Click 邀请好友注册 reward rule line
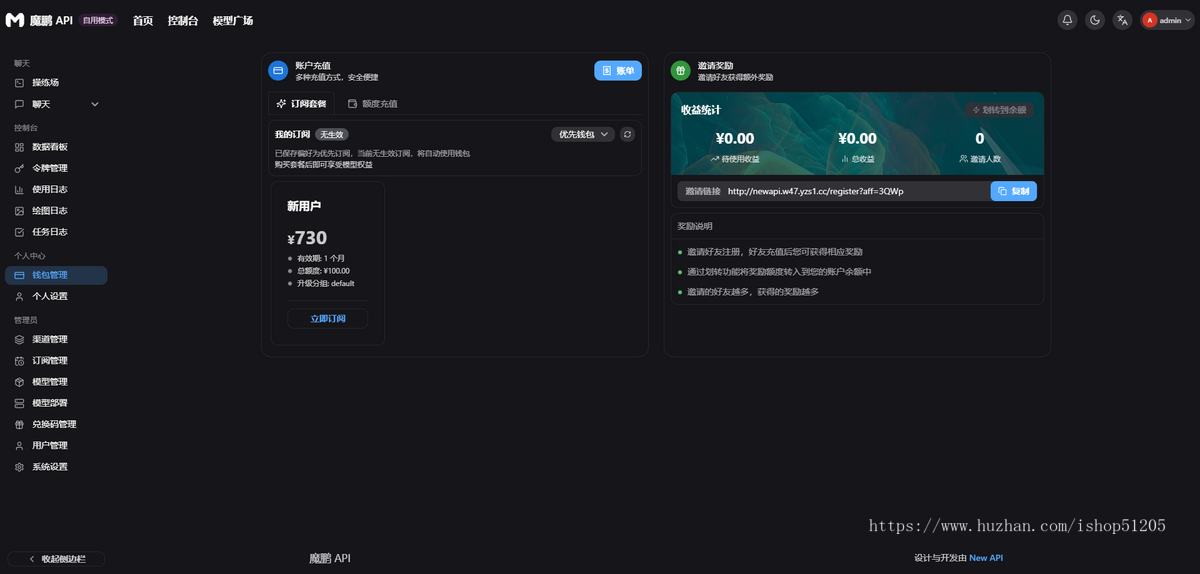Viewport: 1200px width, 574px height. tap(774, 252)
